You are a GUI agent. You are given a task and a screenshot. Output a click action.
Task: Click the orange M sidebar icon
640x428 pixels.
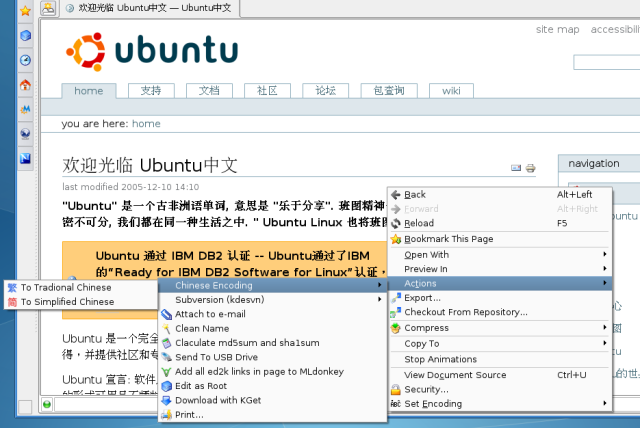coord(25,109)
